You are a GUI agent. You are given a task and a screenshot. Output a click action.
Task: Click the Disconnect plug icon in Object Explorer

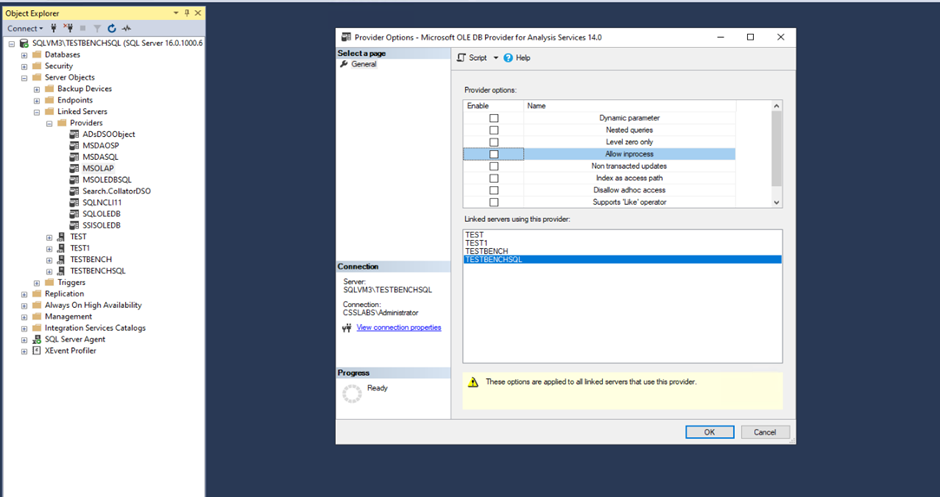(68, 28)
